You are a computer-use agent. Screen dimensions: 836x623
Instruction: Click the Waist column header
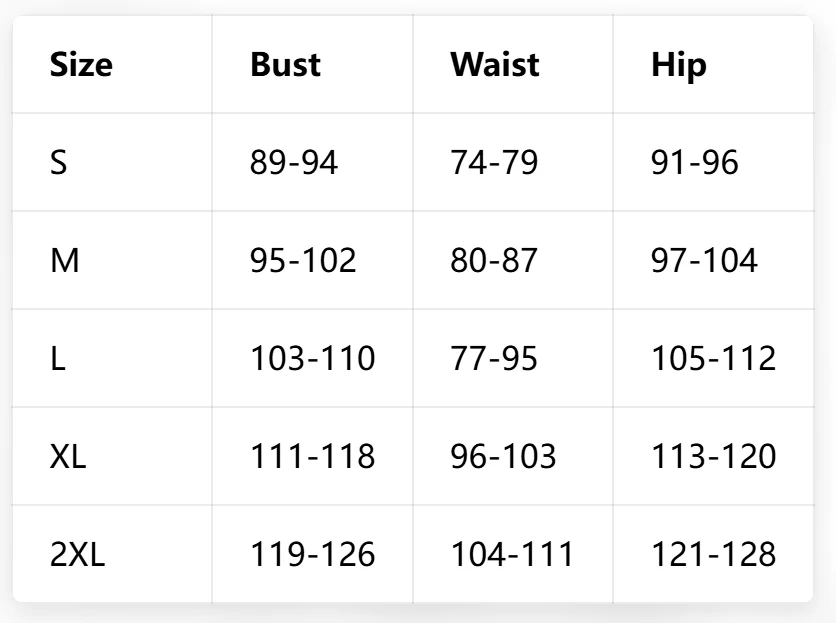(495, 65)
